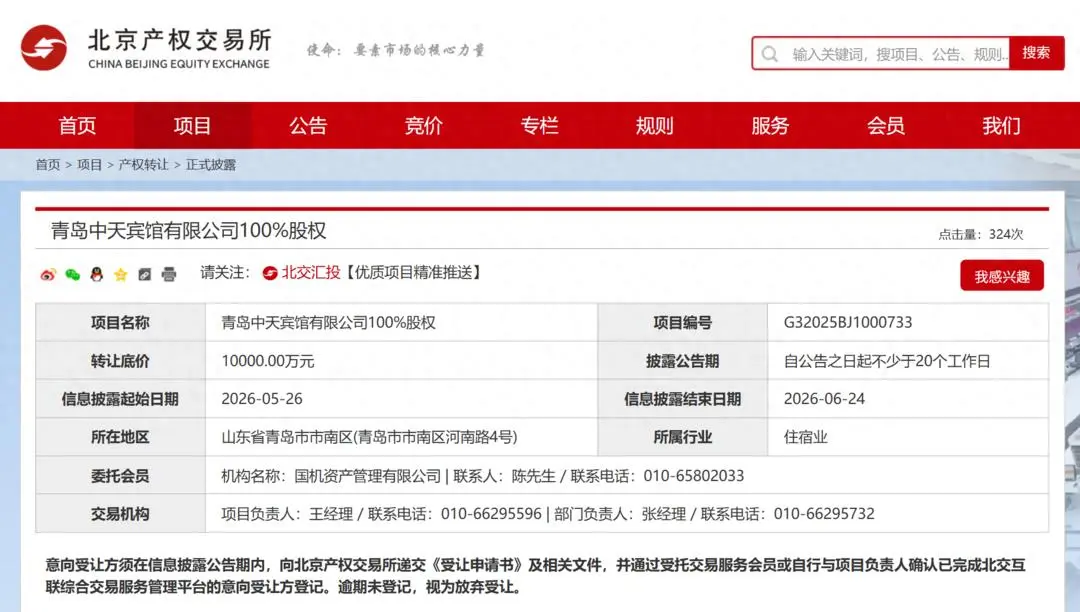
Task: Select project number G32025BJ1000733
Action: 848,322
